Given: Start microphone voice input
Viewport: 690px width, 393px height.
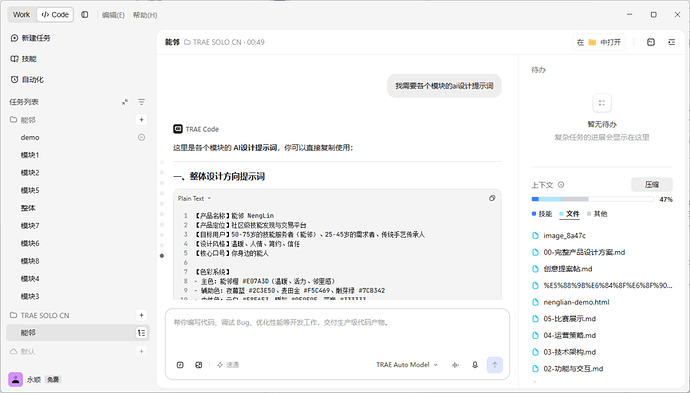Looking at the screenshot, I should click(475, 365).
